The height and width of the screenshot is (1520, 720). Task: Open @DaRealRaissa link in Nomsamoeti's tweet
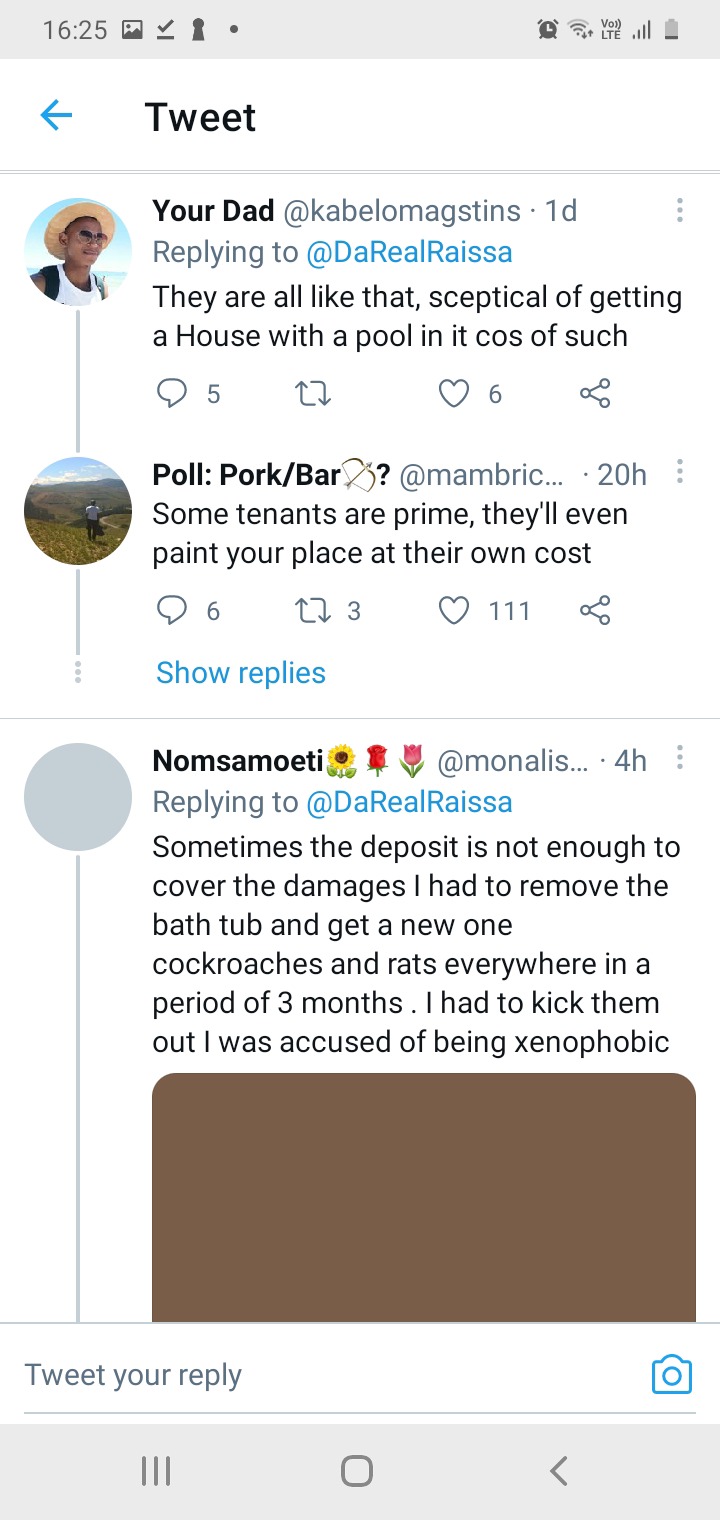(409, 802)
